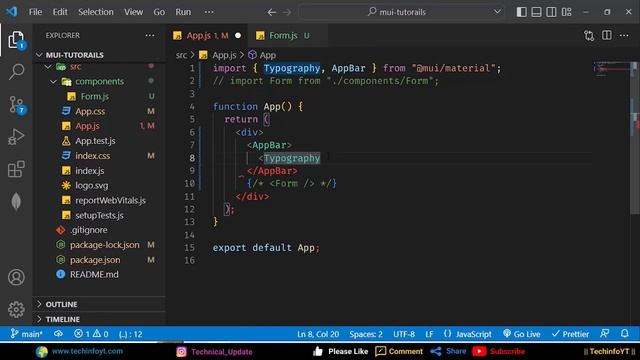Show more menus ellipsis in menu bar
This screenshot has width=640, height=360.
pyautogui.click(x=209, y=12)
